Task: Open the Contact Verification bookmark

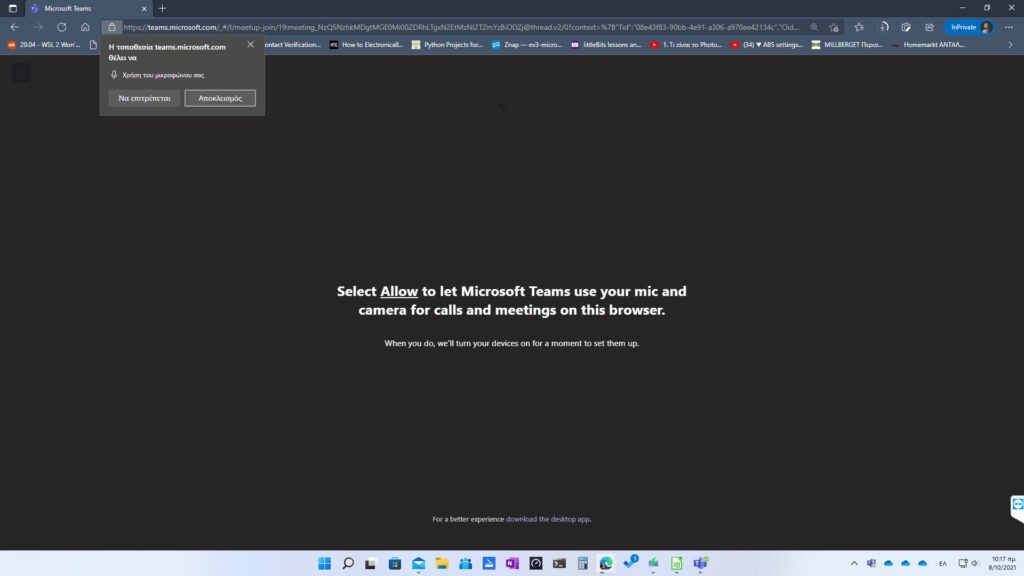Action: coord(293,44)
